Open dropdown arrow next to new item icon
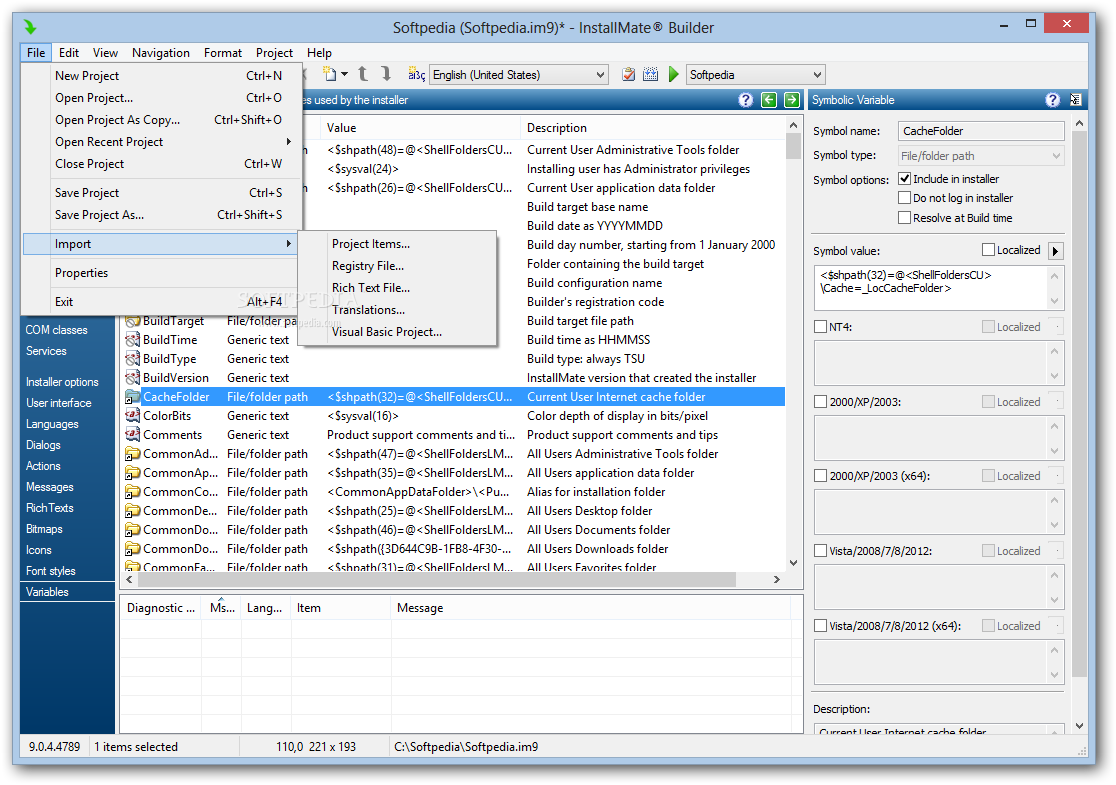This screenshot has height=785, width=1116. pyautogui.click(x=344, y=74)
